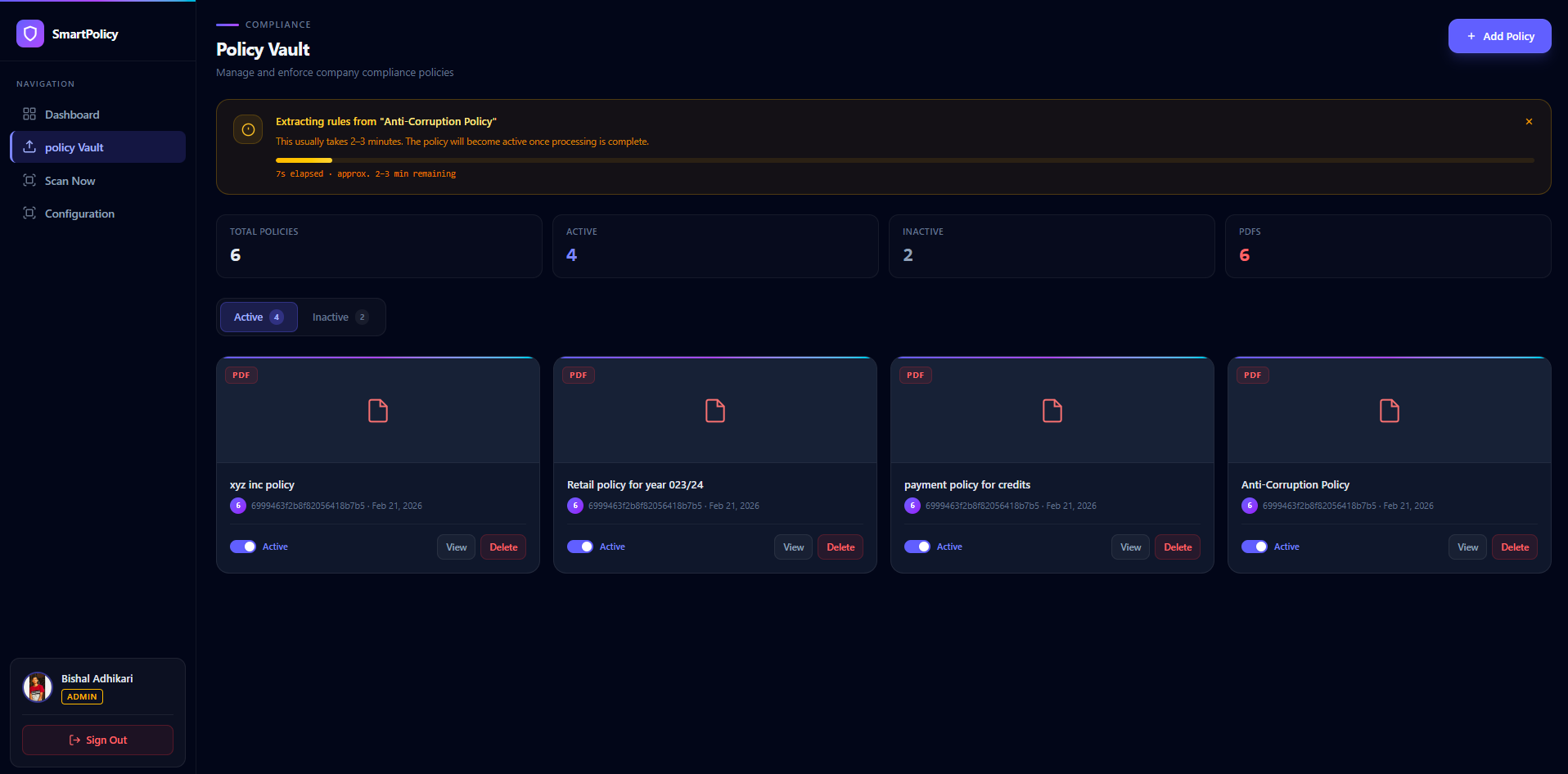Image resolution: width=1568 pixels, height=774 pixels.
Task: Deactivate the payment policy for credits toggle
Action: coord(917,547)
